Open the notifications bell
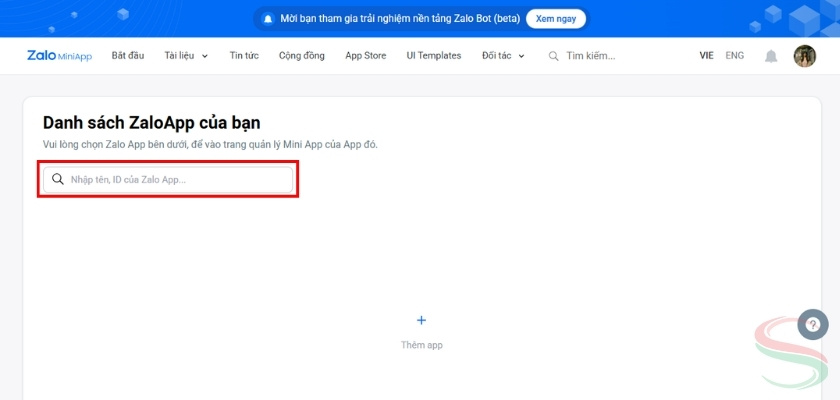 click(771, 56)
